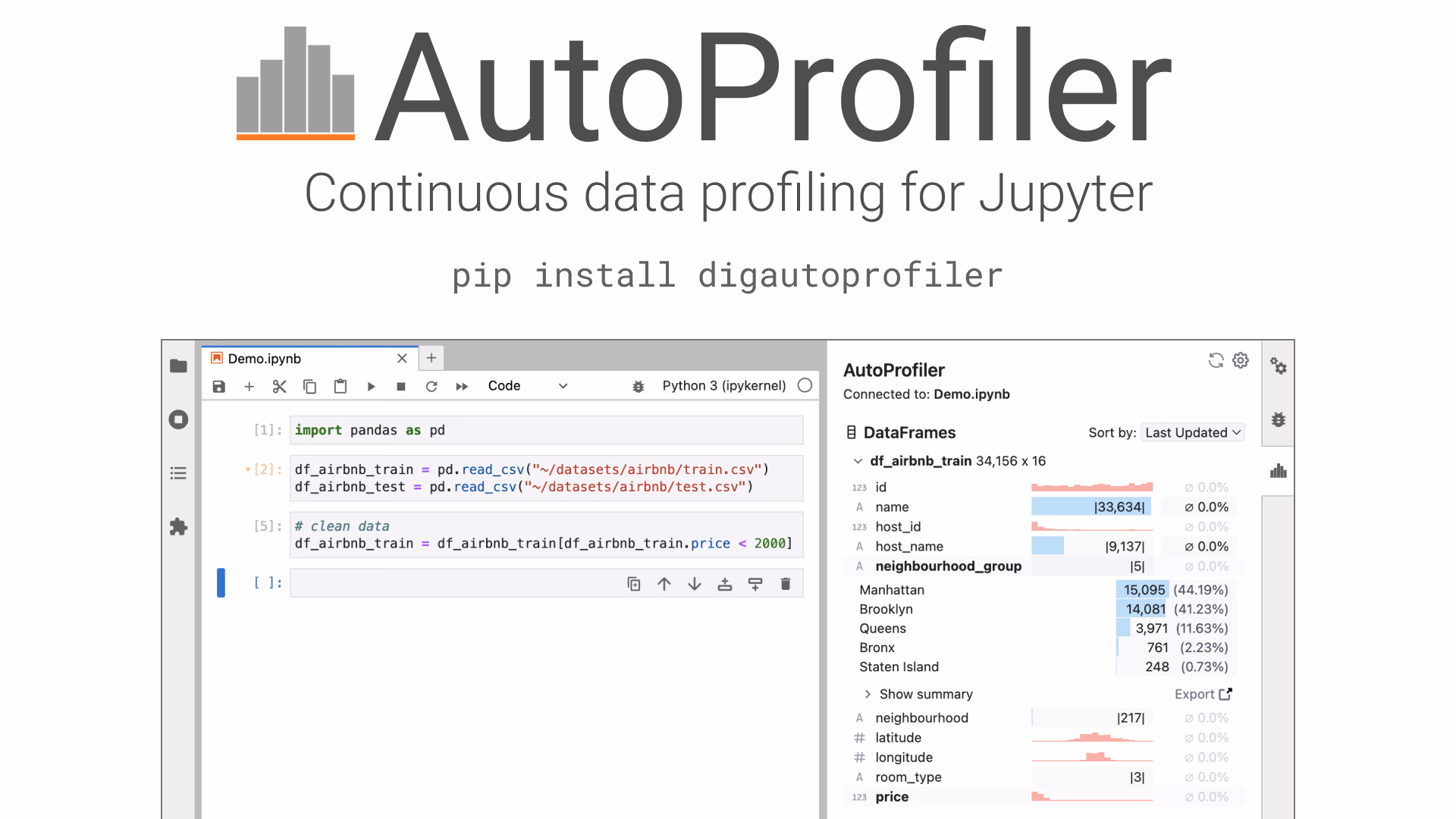Expand the host_name column row
The image size is (1456, 819).
click(1044, 546)
